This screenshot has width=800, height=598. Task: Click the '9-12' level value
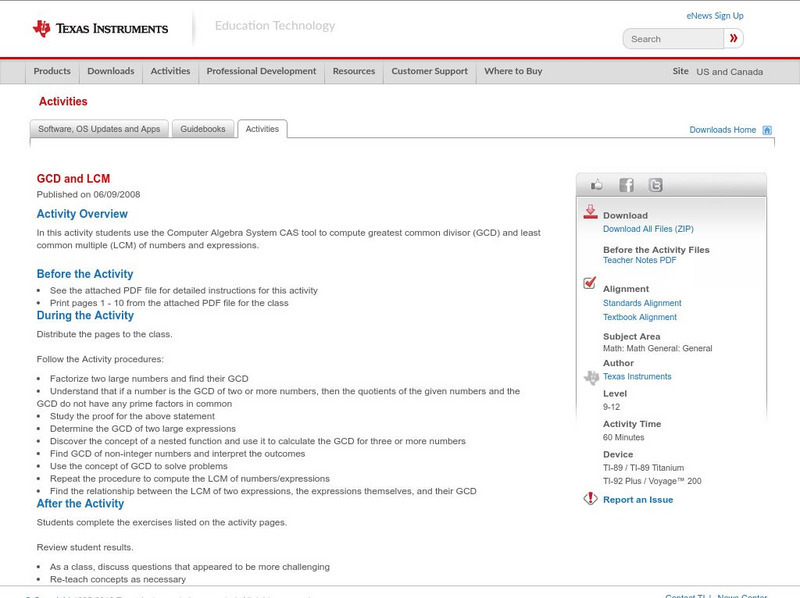611,407
